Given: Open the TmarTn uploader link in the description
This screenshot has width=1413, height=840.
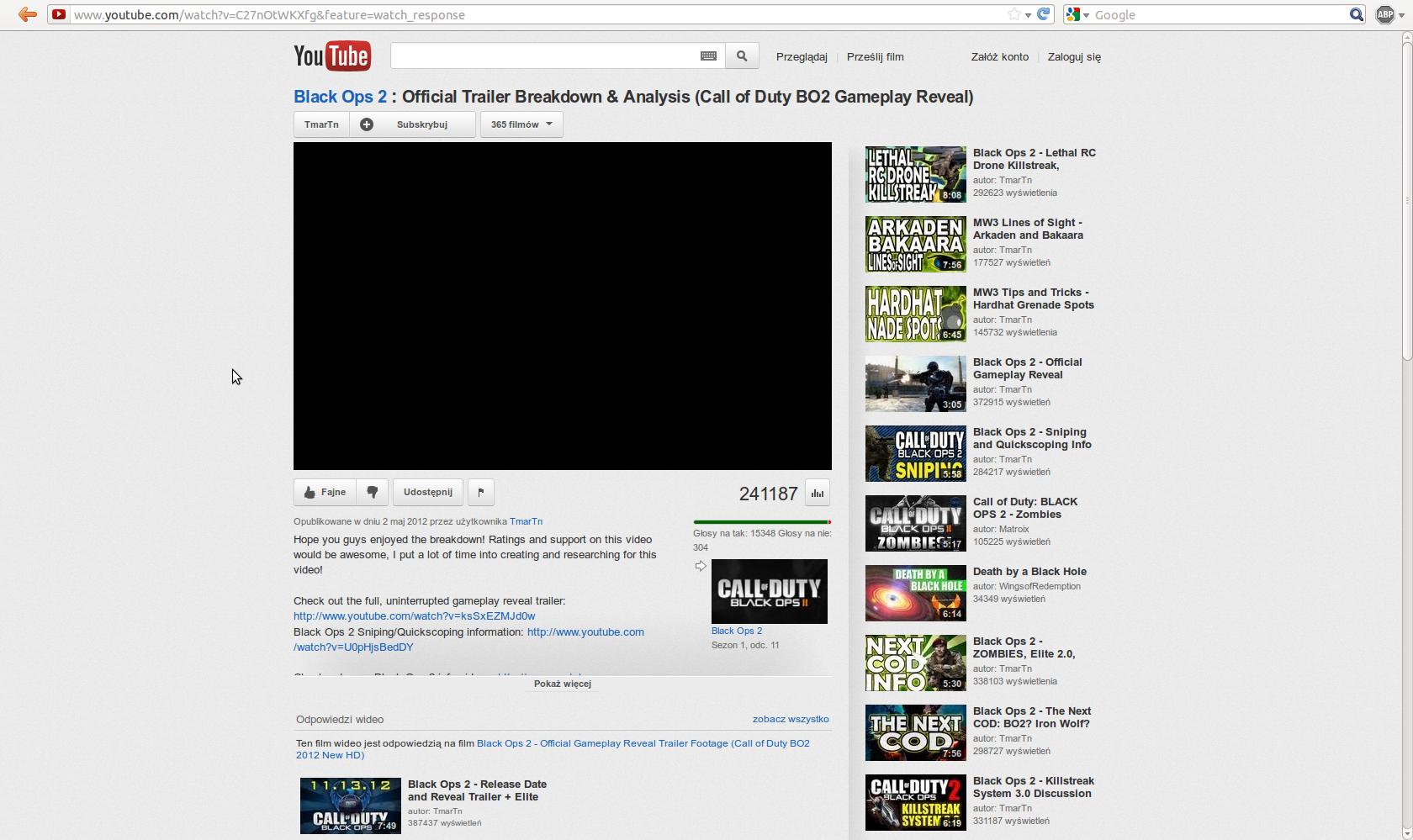Looking at the screenshot, I should [526, 521].
